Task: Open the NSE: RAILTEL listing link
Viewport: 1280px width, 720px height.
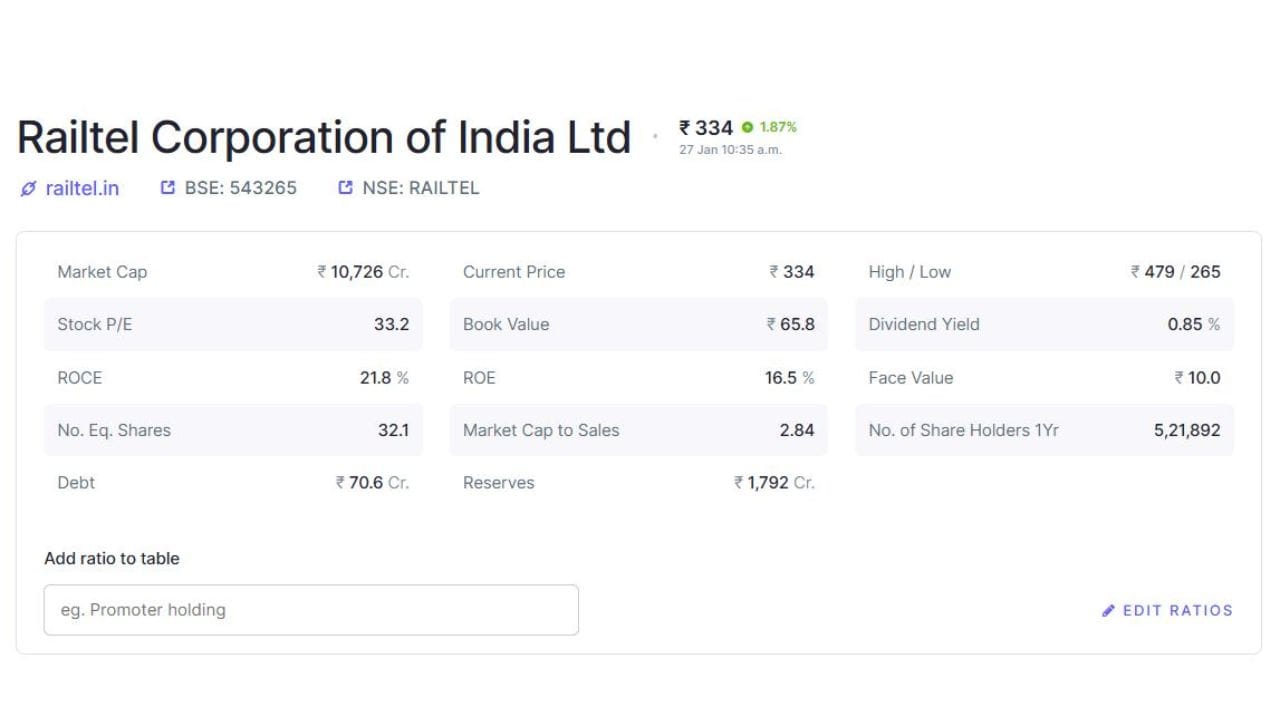Action: tap(420, 188)
